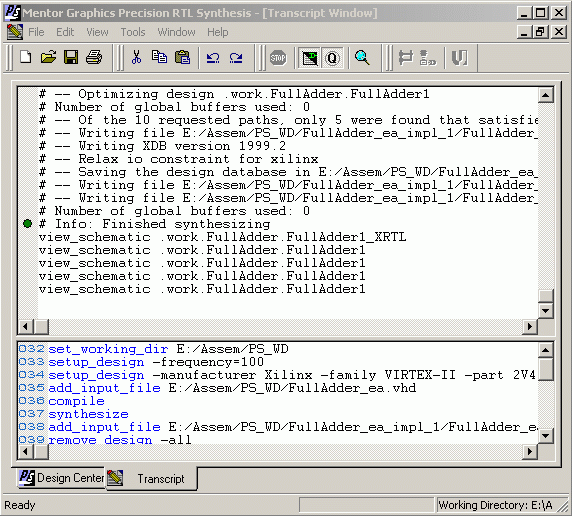Click the transcript horizontal scrollbar thumb
The width and height of the screenshot is (572, 516).
coord(41,326)
